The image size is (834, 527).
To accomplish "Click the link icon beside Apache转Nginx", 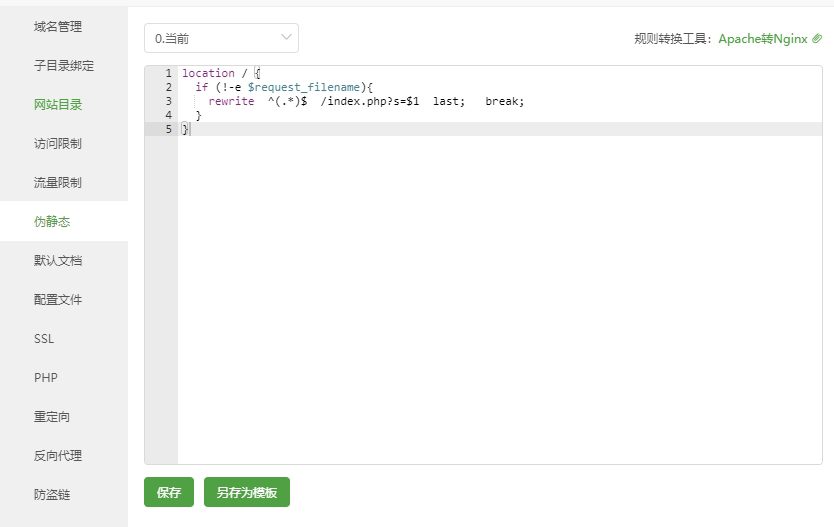I will pyautogui.click(x=817, y=38).
